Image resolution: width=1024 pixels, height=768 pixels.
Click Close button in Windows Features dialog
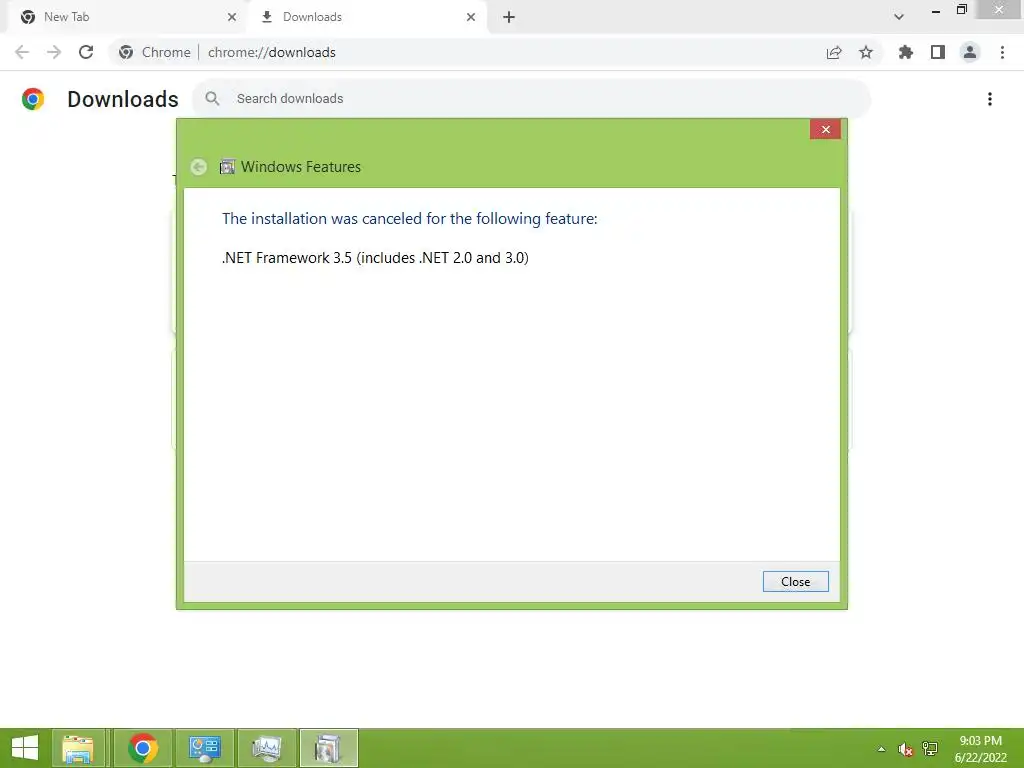[795, 581]
